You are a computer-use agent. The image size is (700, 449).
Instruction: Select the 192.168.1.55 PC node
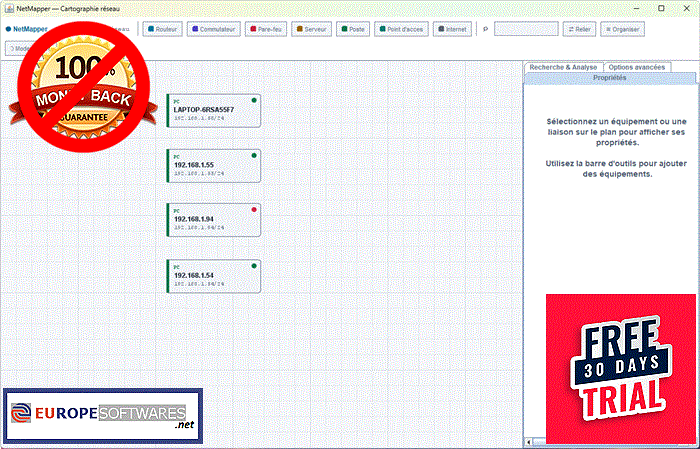(x=214, y=166)
